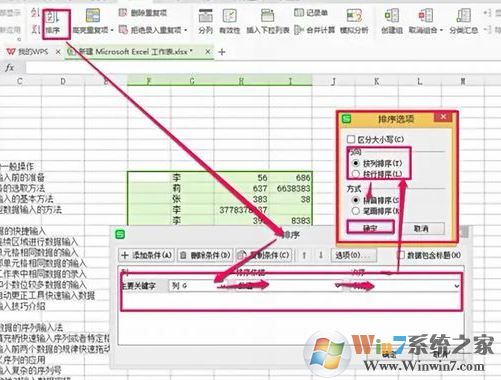Click 取消 in 排序选项 dialog
The width and height of the screenshot is (501, 380).
coord(421,229)
